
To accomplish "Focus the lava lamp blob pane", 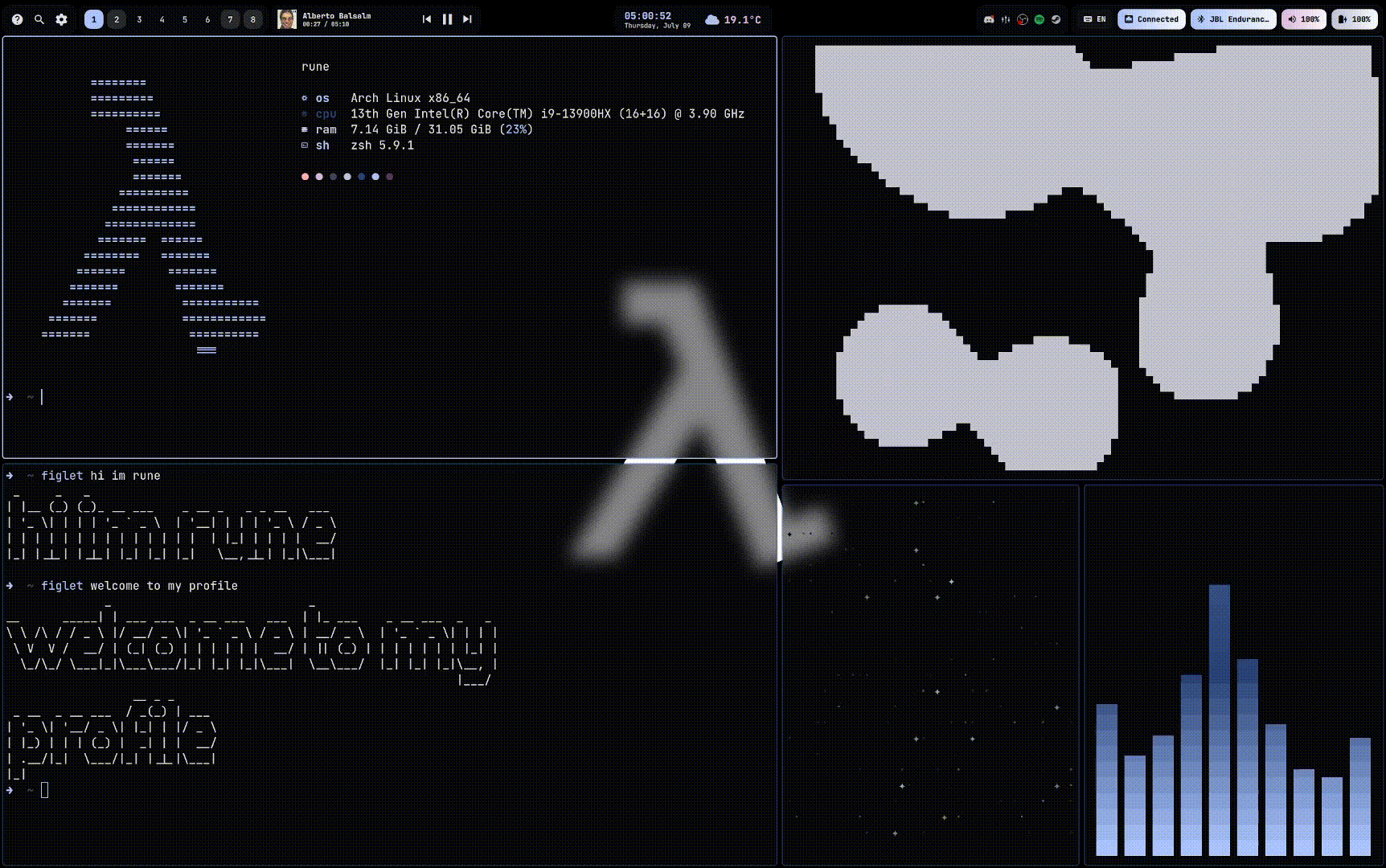I will tap(1083, 258).
